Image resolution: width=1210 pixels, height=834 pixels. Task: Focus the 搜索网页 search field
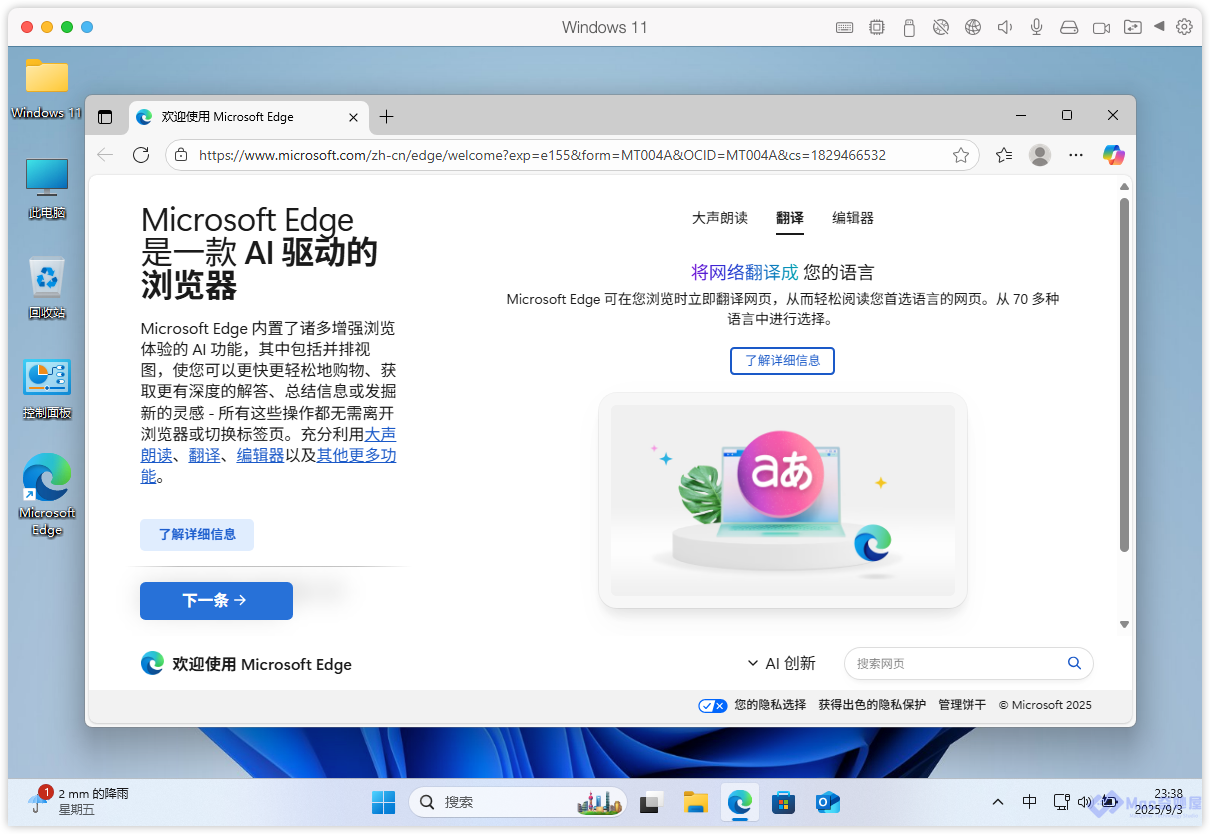tap(968, 663)
